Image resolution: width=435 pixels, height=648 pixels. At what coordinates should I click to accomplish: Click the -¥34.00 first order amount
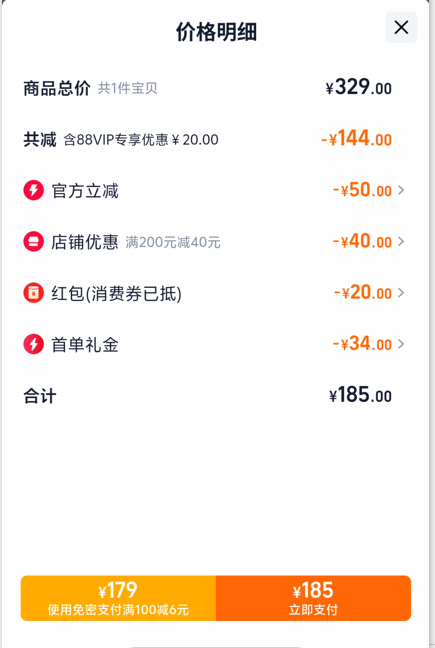[362, 344]
